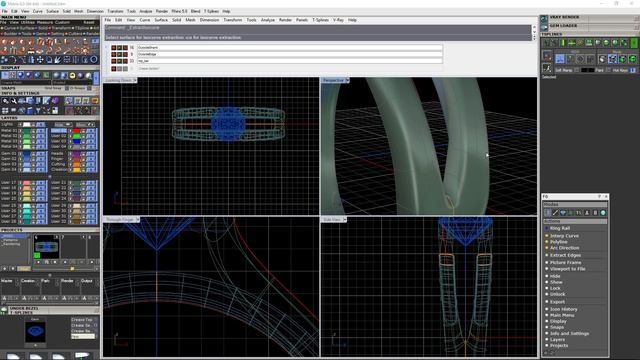Click Extract Edges in the F6 panel
Image resolution: width=640 pixels, height=360 pixels.
tap(565, 255)
